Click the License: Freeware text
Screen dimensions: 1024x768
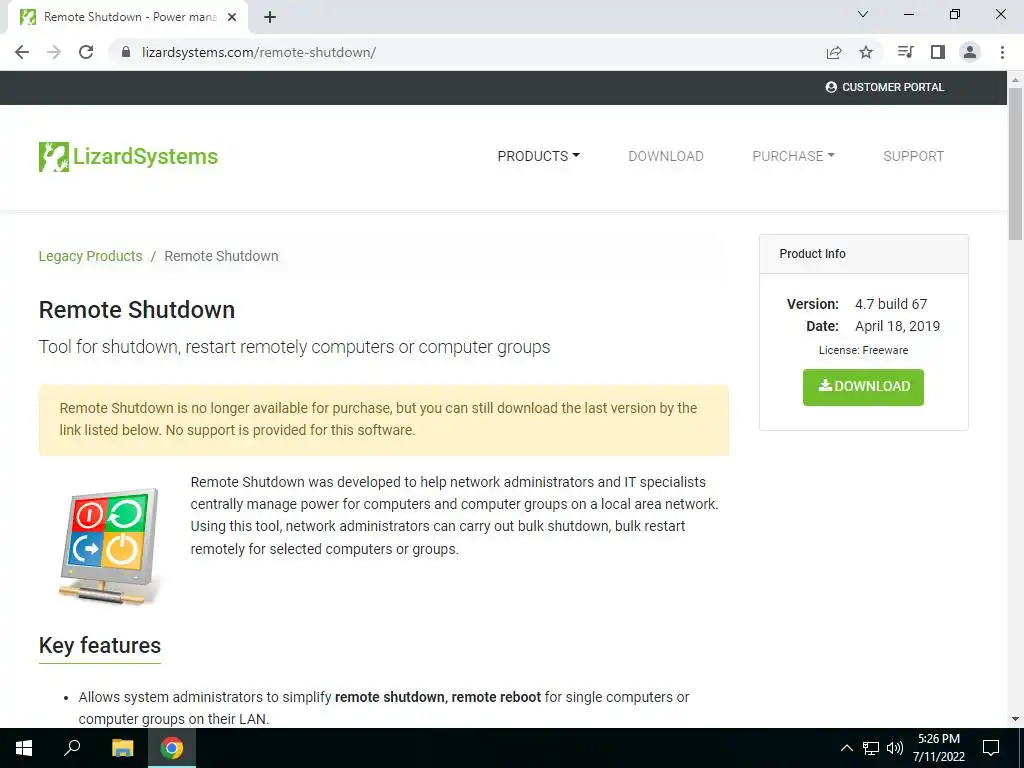coord(863,350)
